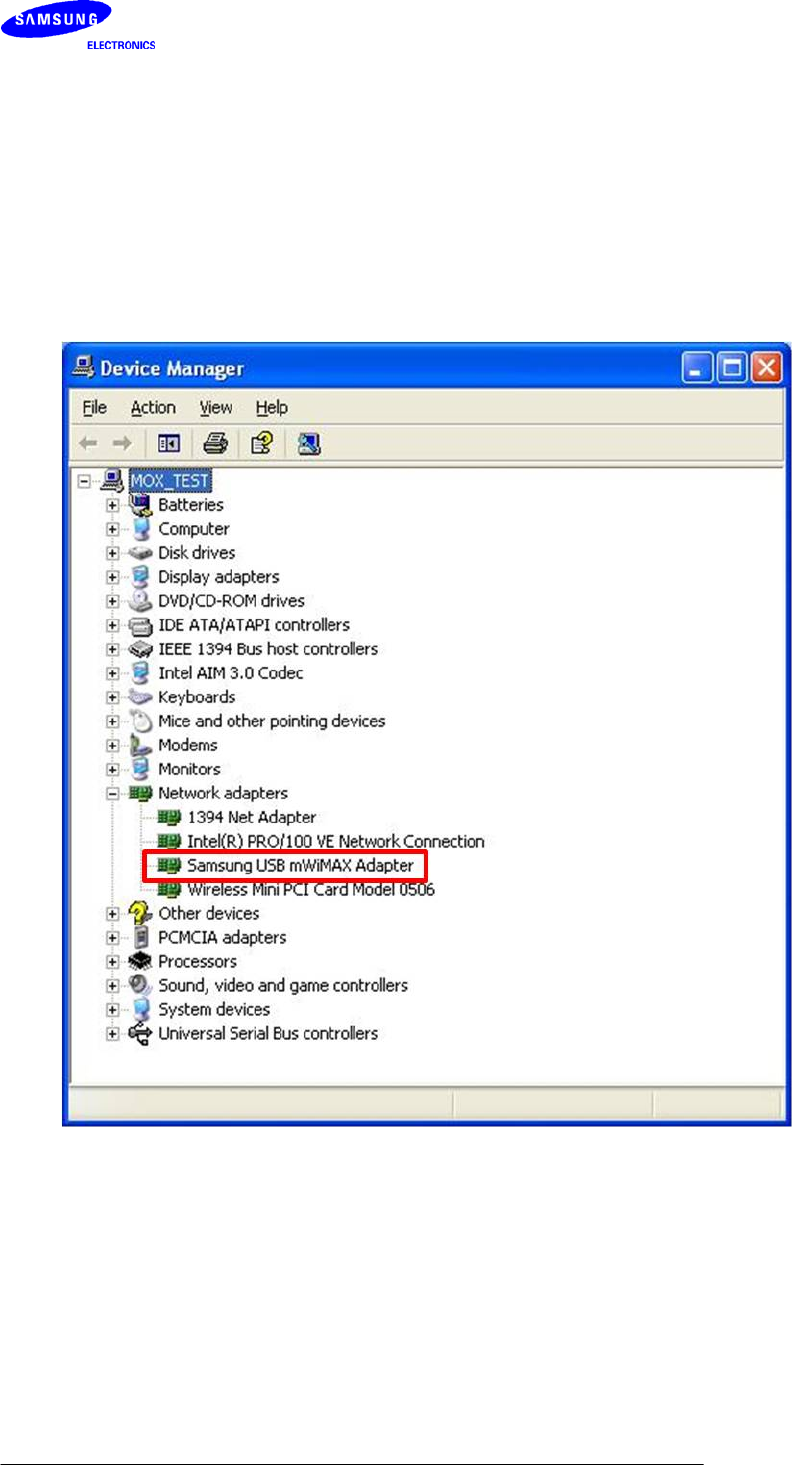The height and width of the screenshot is (1465, 792).
Task: Toggle the console tree view toolbar icon
Action: pos(168,443)
